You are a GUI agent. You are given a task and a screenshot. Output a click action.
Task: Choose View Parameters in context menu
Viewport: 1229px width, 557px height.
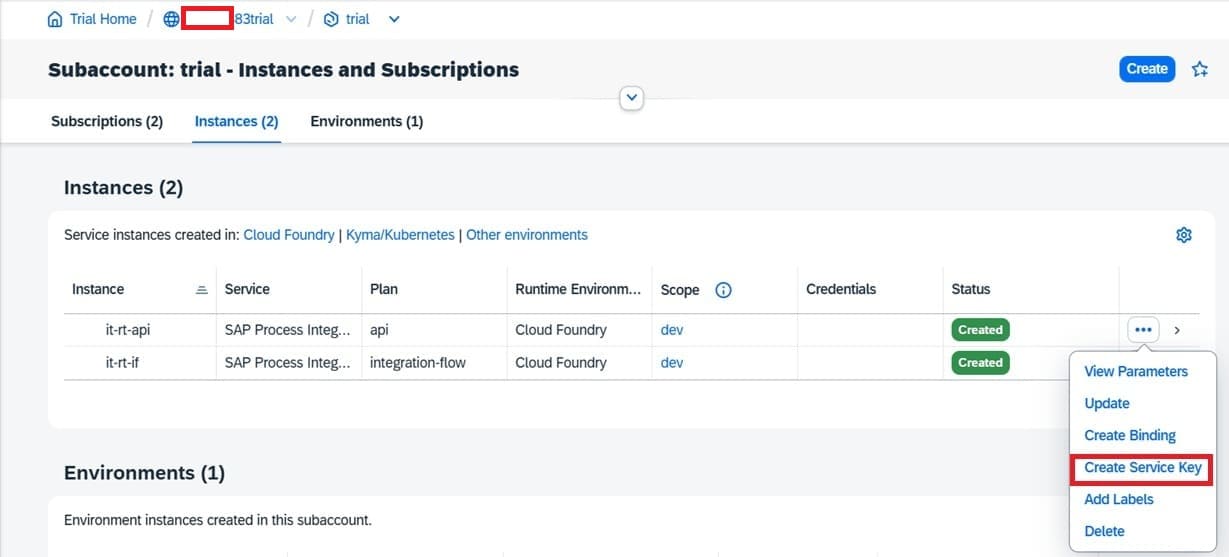[x=1136, y=371]
